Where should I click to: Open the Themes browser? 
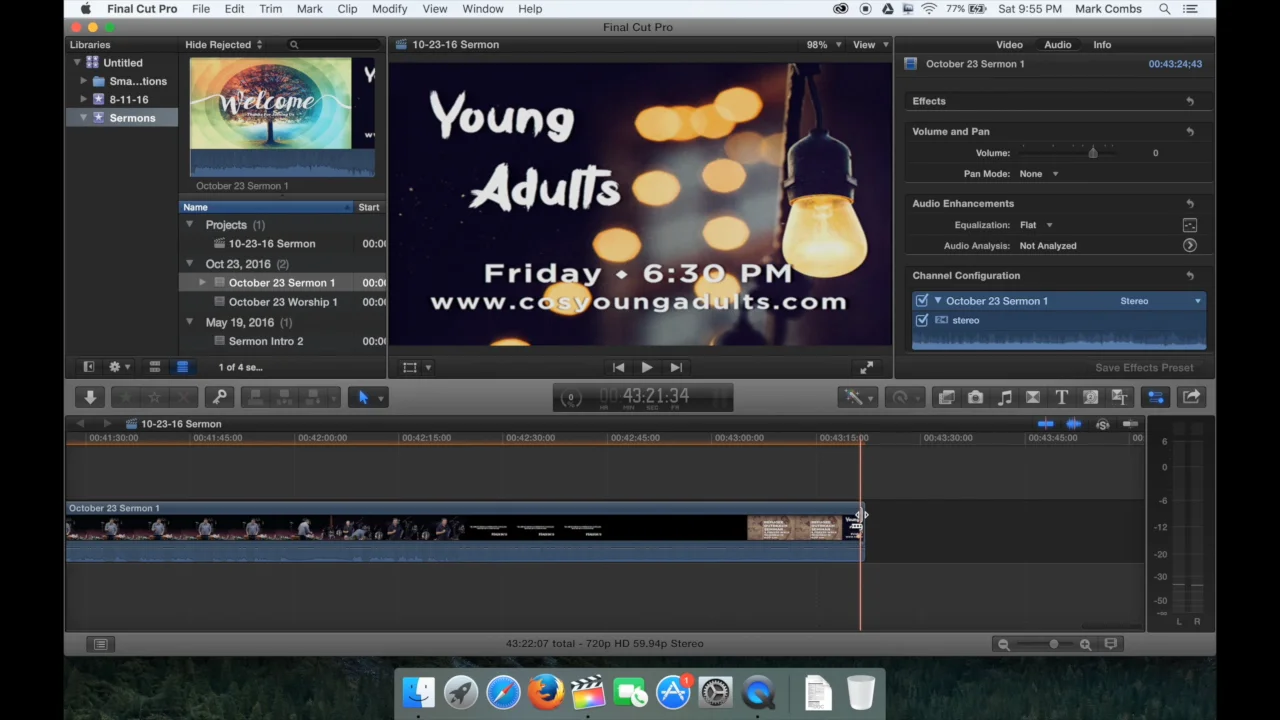pyautogui.click(x=1120, y=397)
